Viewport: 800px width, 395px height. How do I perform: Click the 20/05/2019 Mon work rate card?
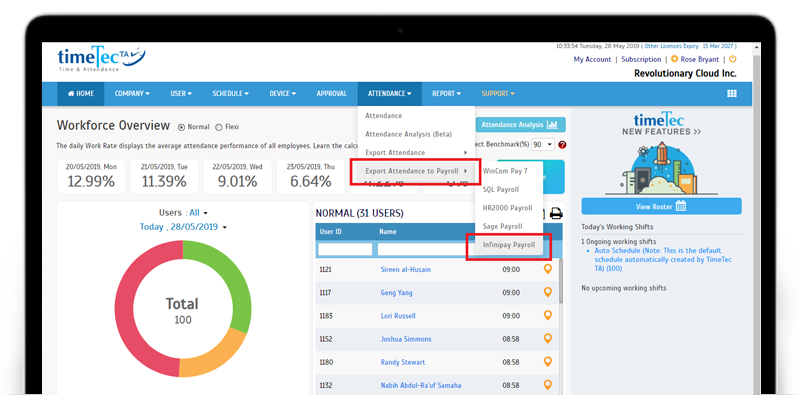tap(91, 177)
